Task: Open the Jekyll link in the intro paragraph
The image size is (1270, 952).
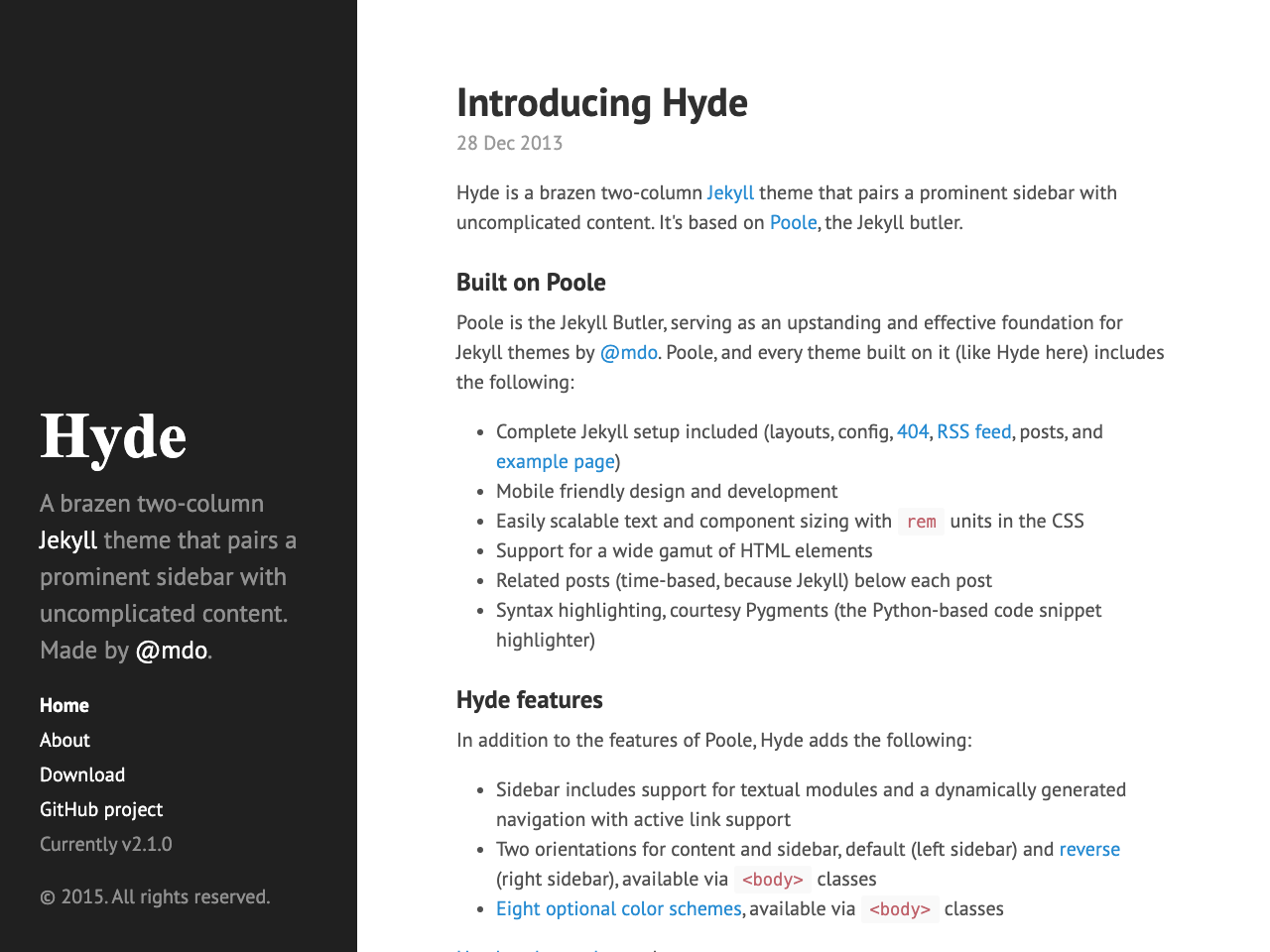Action: tap(729, 192)
